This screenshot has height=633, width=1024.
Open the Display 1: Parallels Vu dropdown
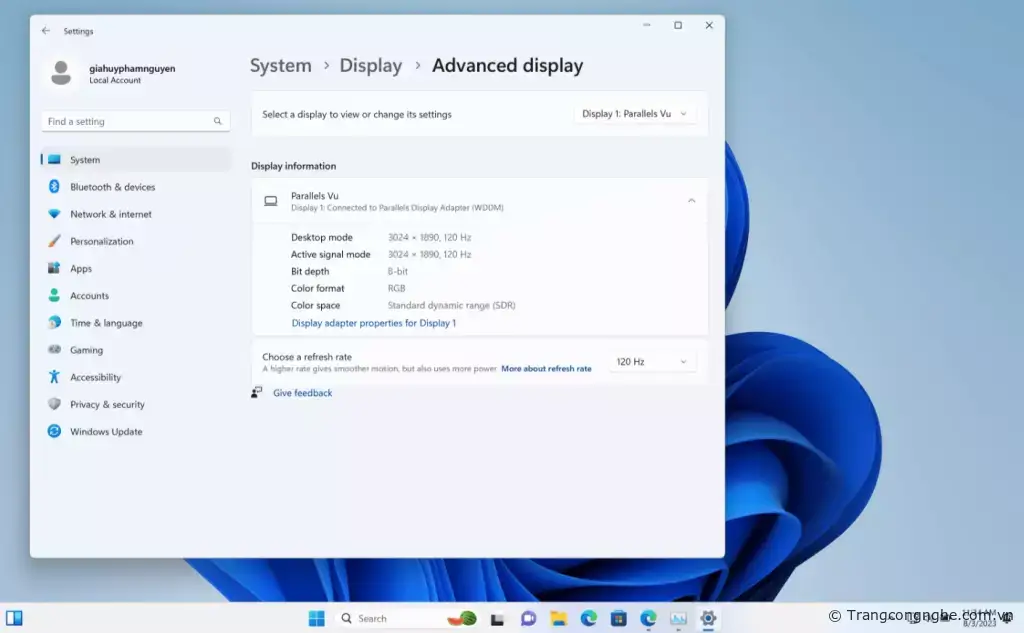click(635, 114)
